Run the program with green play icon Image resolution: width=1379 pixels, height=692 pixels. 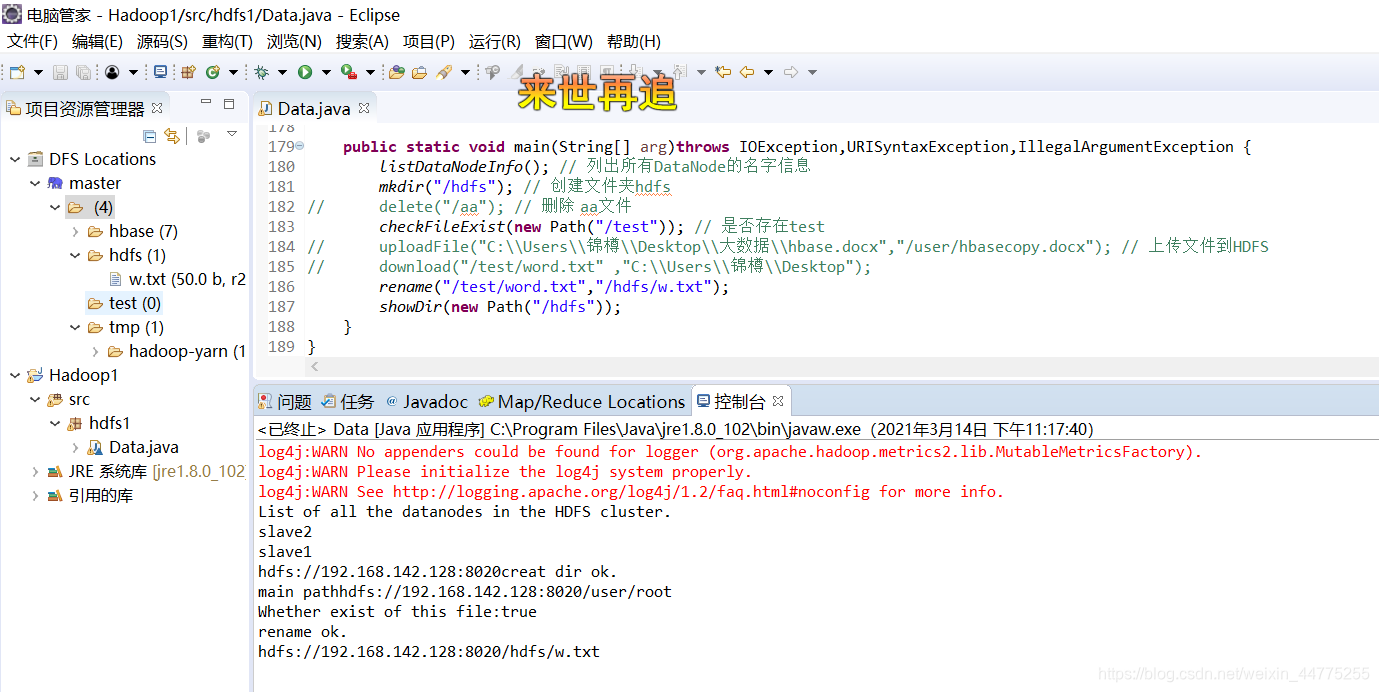coord(304,72)
